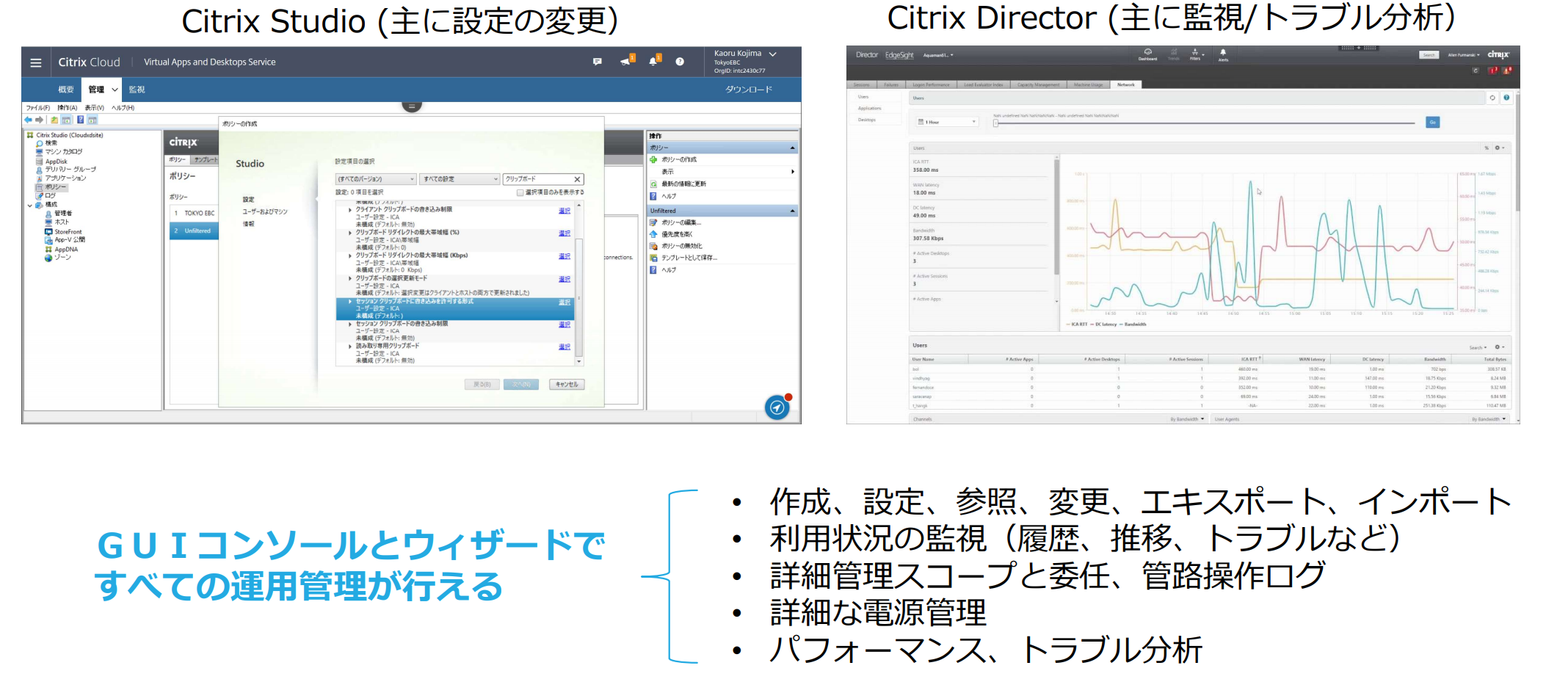
Task: Open the Dashboard icon in Director
Action: [1148, 54]
